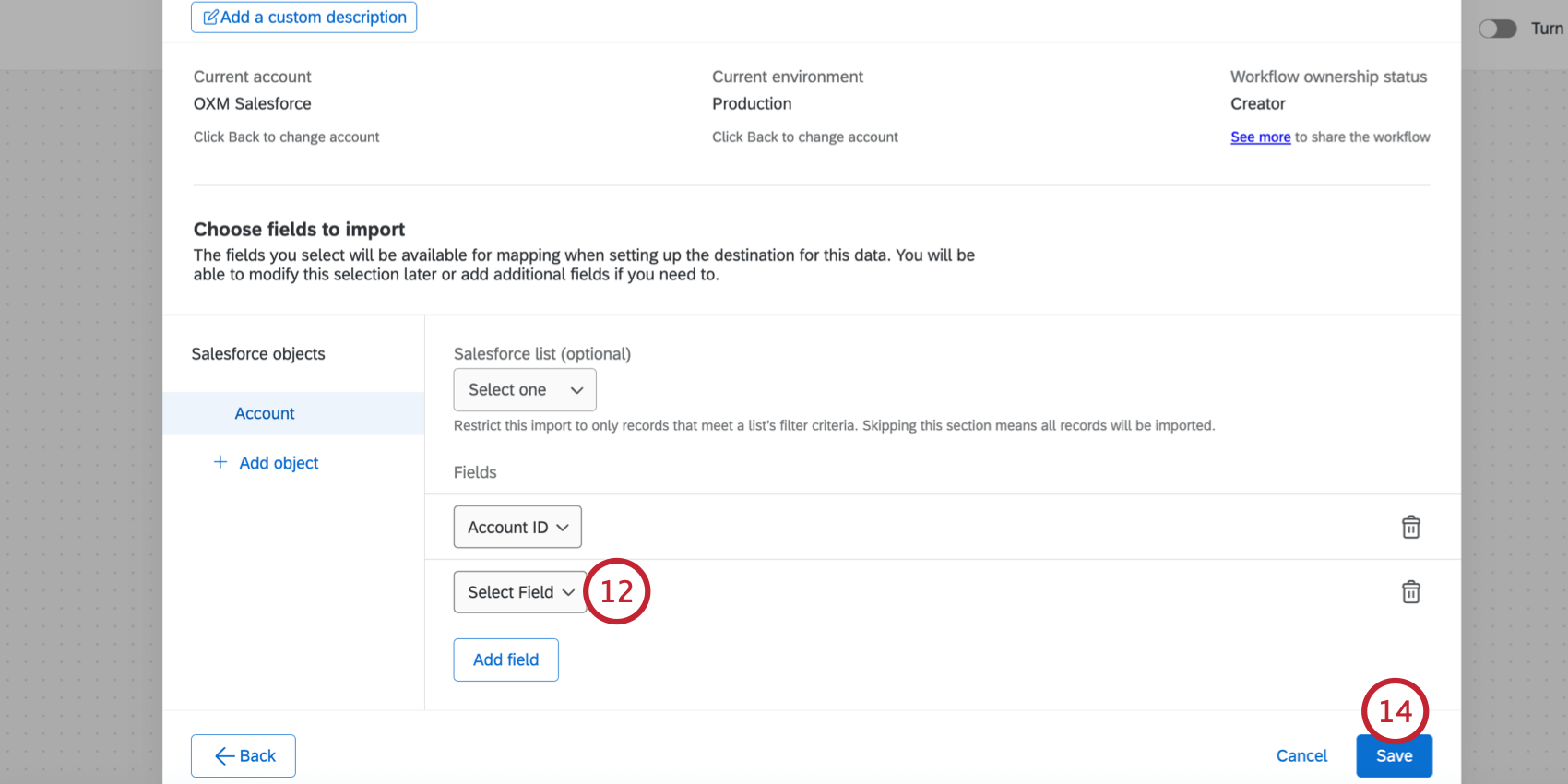The width and height of the screenshot is (1568, 784).
Task: Click the pencil icon on custom description
Action: point(211,18)
